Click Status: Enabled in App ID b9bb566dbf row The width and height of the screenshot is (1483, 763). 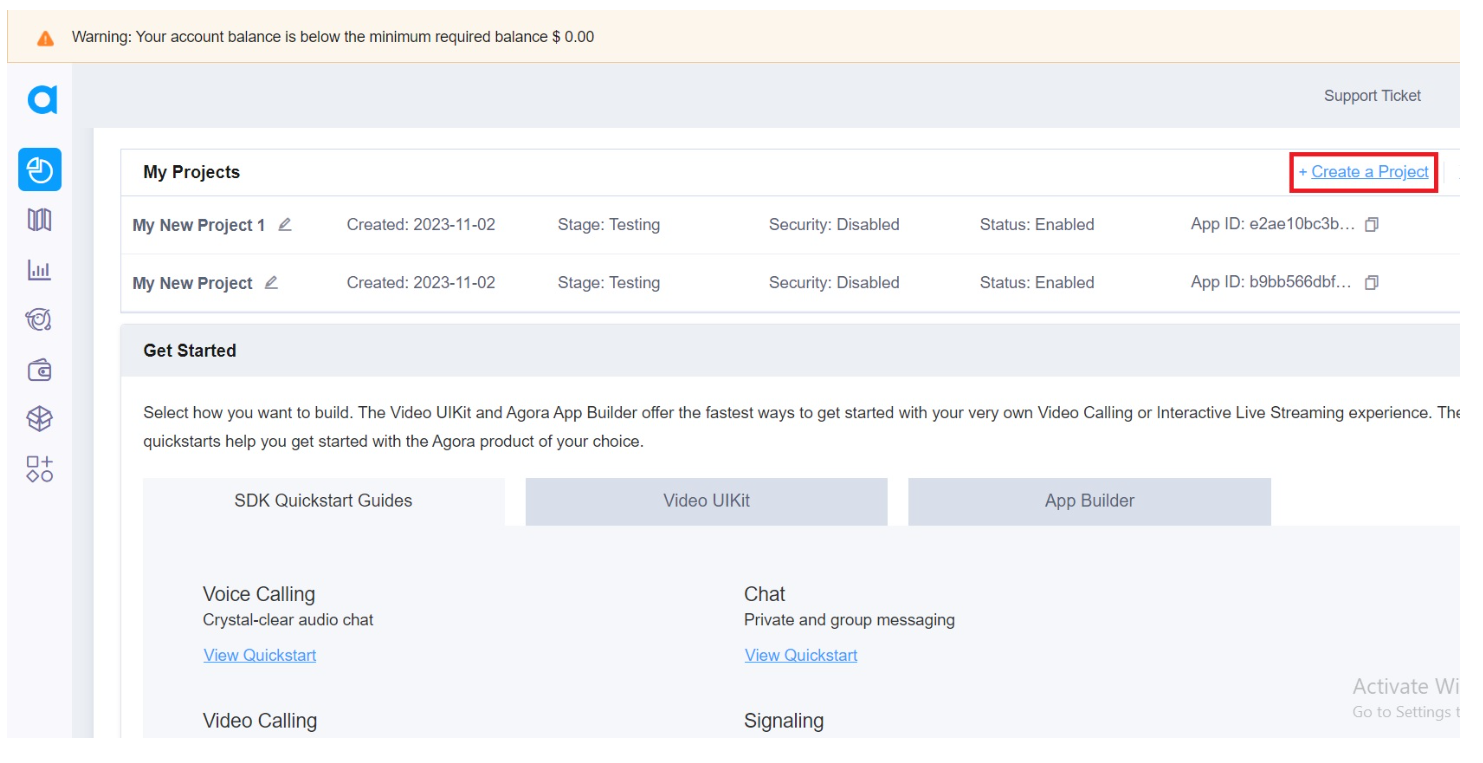1037,282
